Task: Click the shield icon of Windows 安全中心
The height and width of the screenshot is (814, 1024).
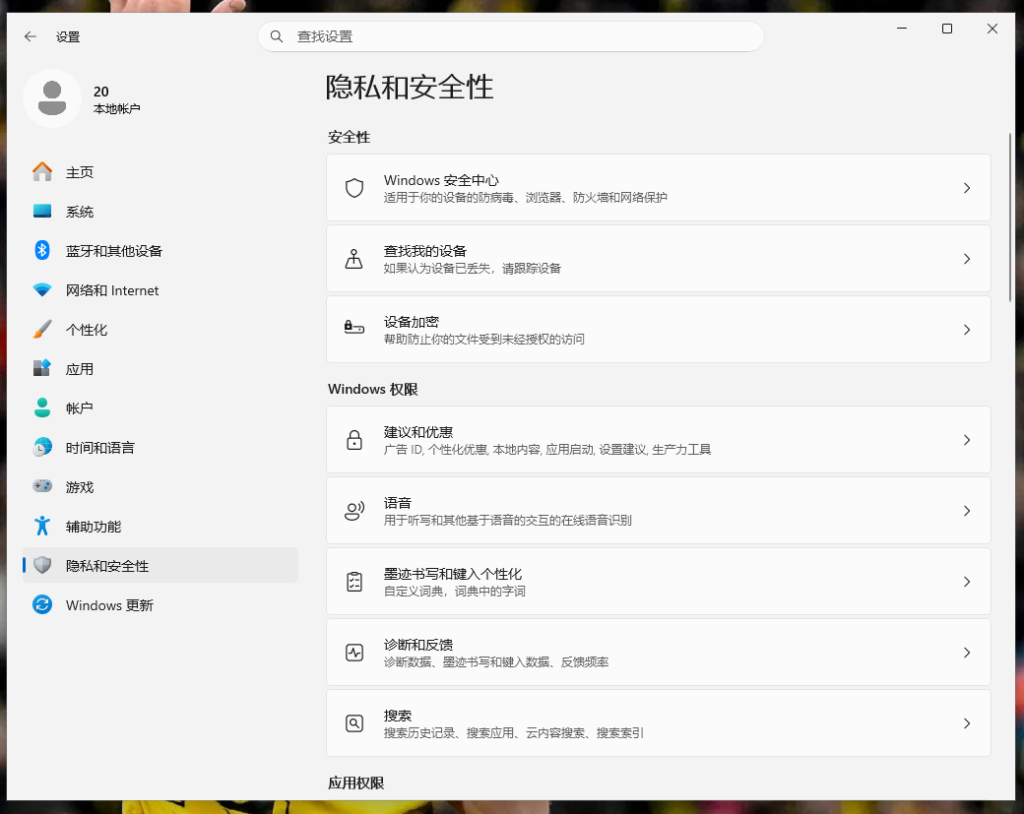Action: pyautogui.click(x=354, y=188)
